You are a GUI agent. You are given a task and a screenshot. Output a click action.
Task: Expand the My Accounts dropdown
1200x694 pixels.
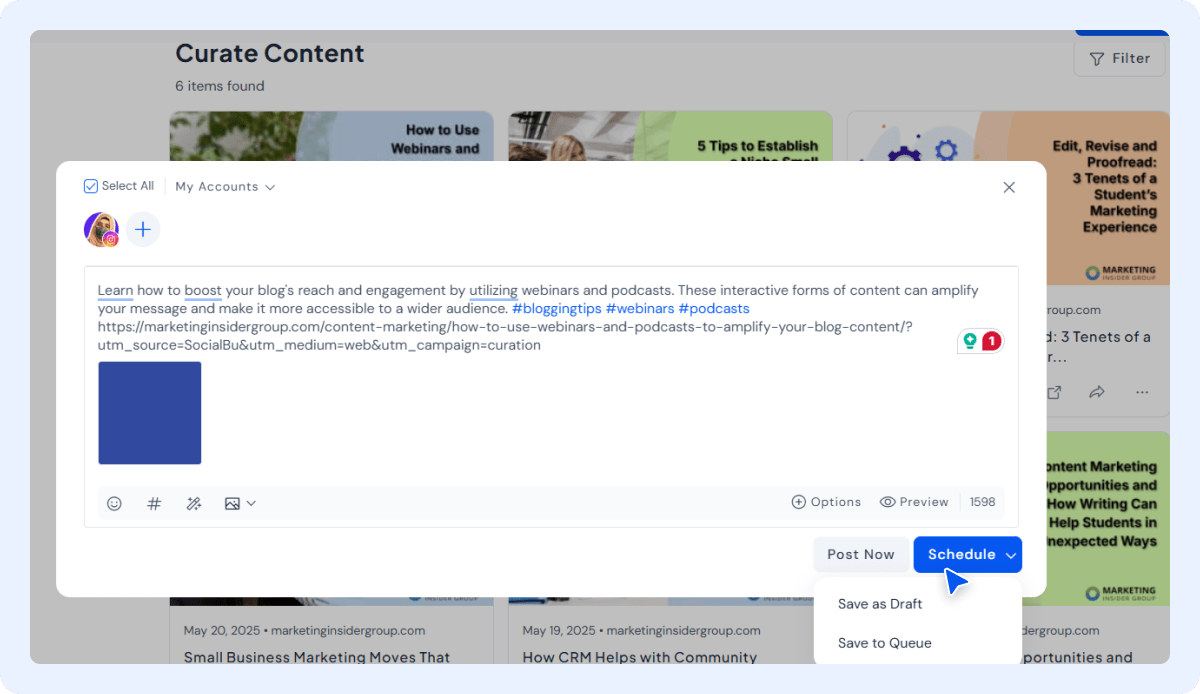click(x=225, y=187)
